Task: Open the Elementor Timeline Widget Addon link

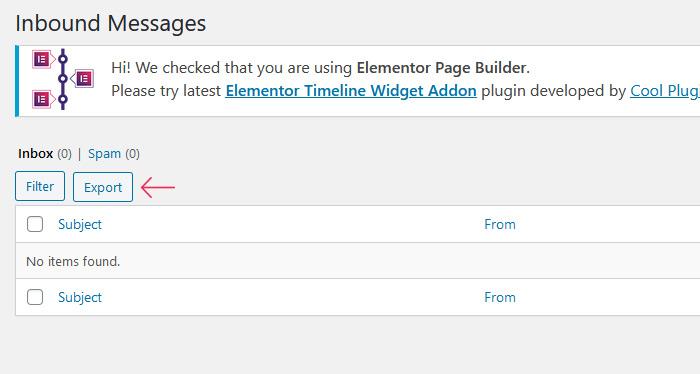Action: (x=351, y=91)
